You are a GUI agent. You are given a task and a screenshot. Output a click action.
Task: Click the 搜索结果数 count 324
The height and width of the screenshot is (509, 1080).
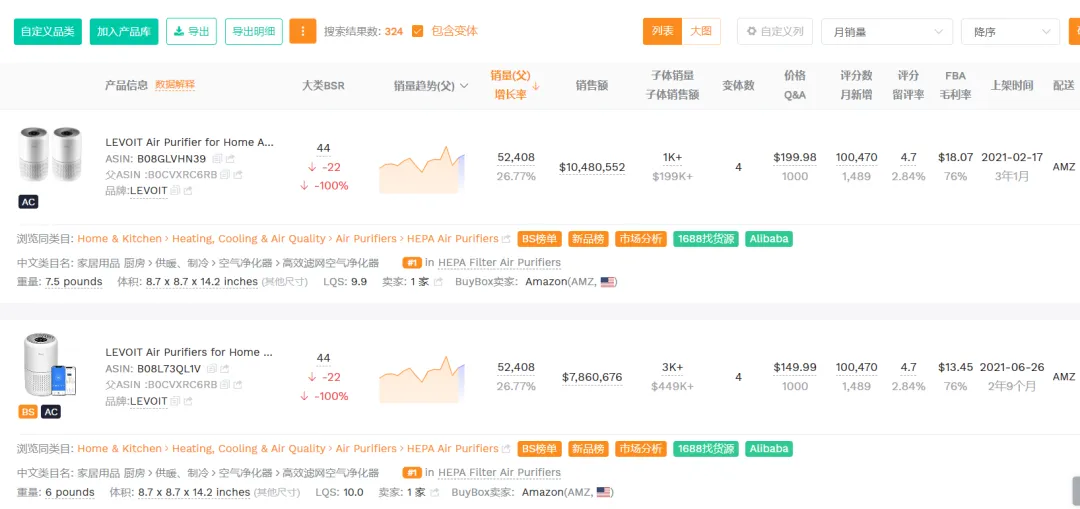pyautogui.click(x=394, y=32)
